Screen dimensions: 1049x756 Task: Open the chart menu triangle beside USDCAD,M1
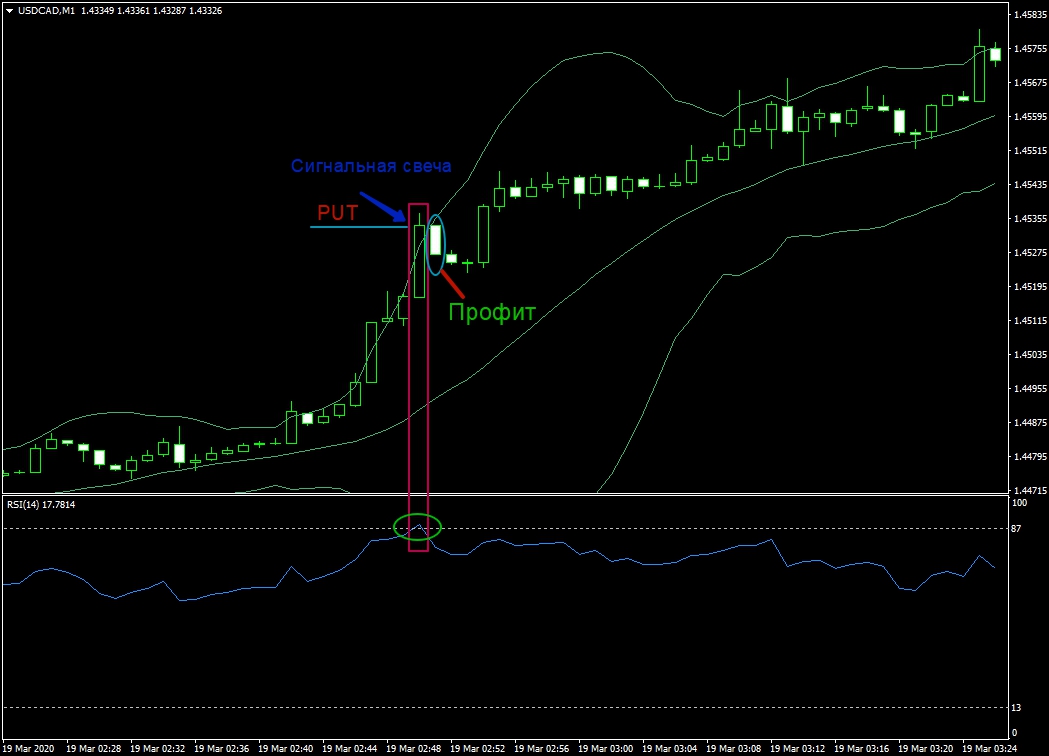[9, 10]
